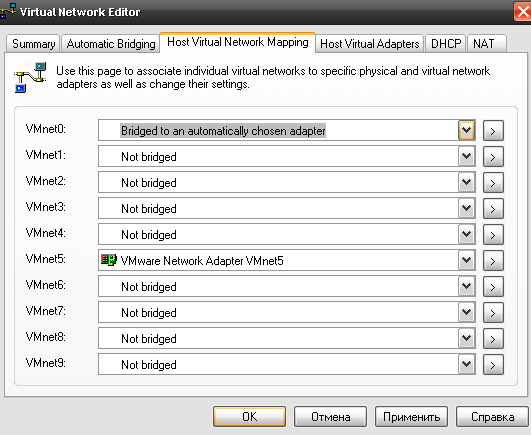This screenshot has height=435, width=531.
Task: Close the Virtual Network Editor window
Action: point(523,11)
